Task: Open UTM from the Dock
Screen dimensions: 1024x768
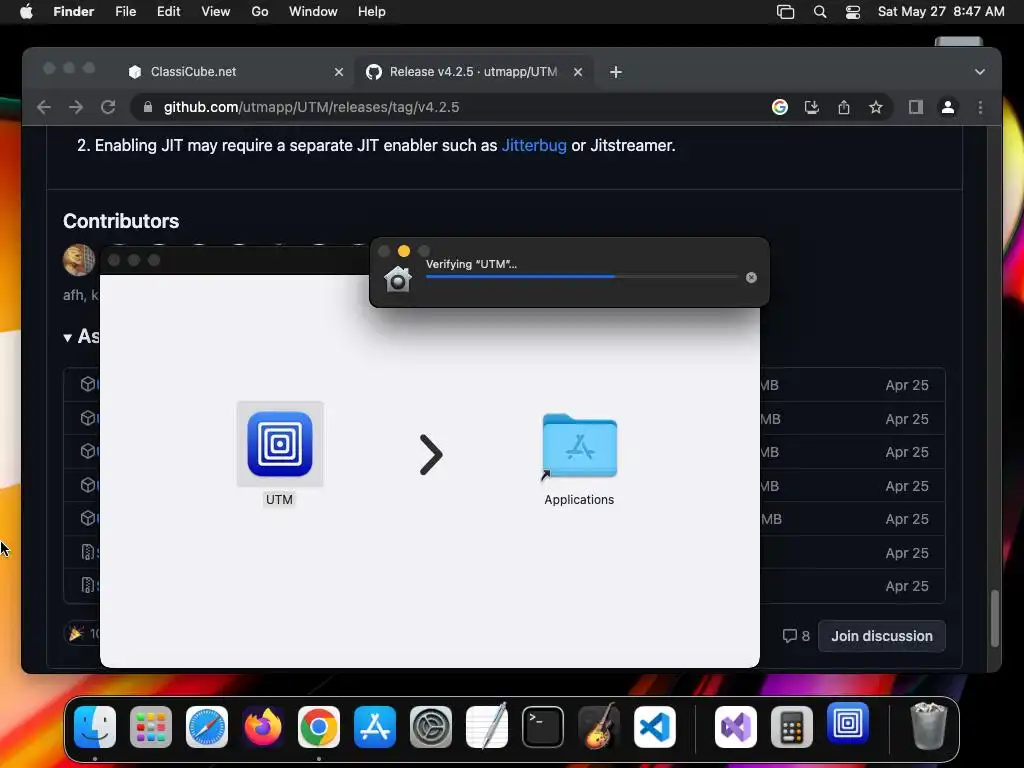Action: (x=848, y=724)
